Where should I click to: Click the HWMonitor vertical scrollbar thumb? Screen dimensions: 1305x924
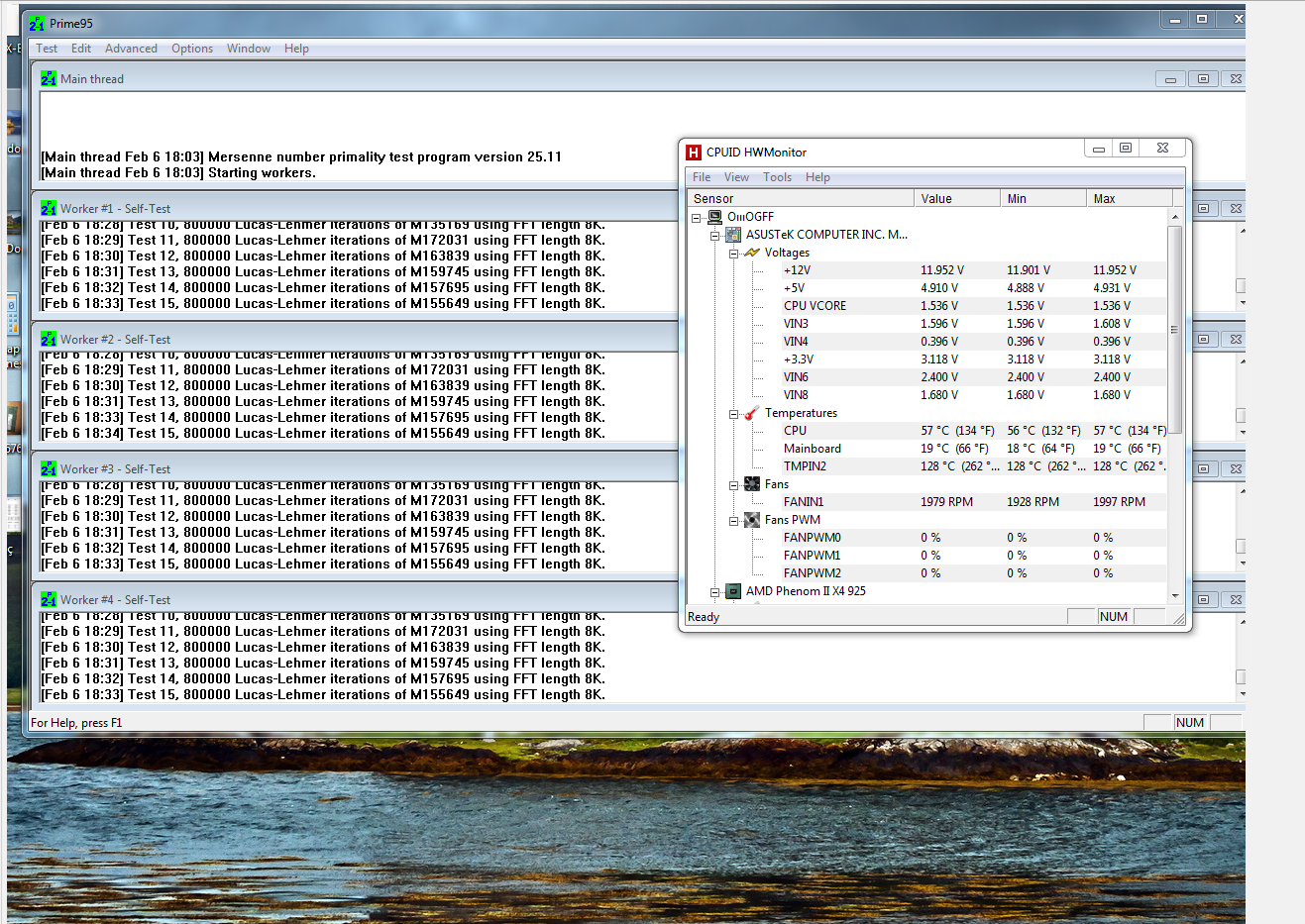(1175, 330)
